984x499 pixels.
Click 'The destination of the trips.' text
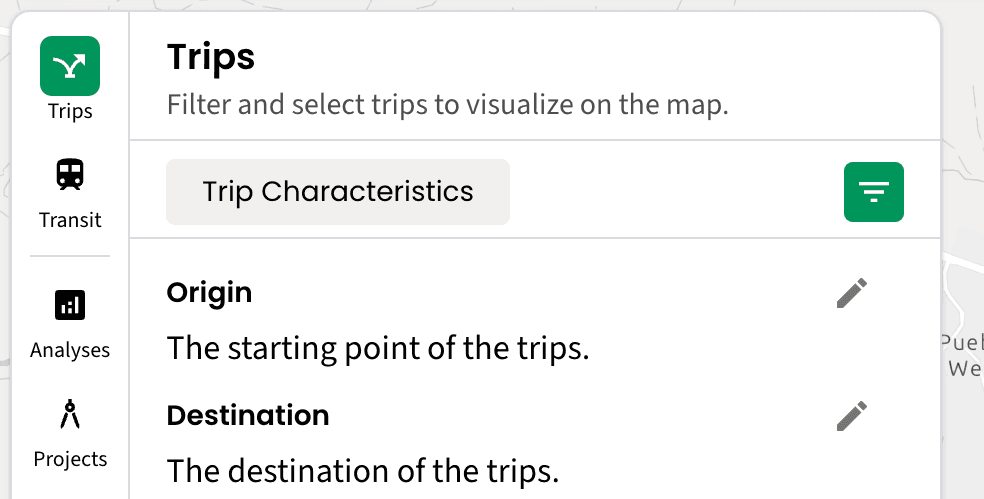362,470
